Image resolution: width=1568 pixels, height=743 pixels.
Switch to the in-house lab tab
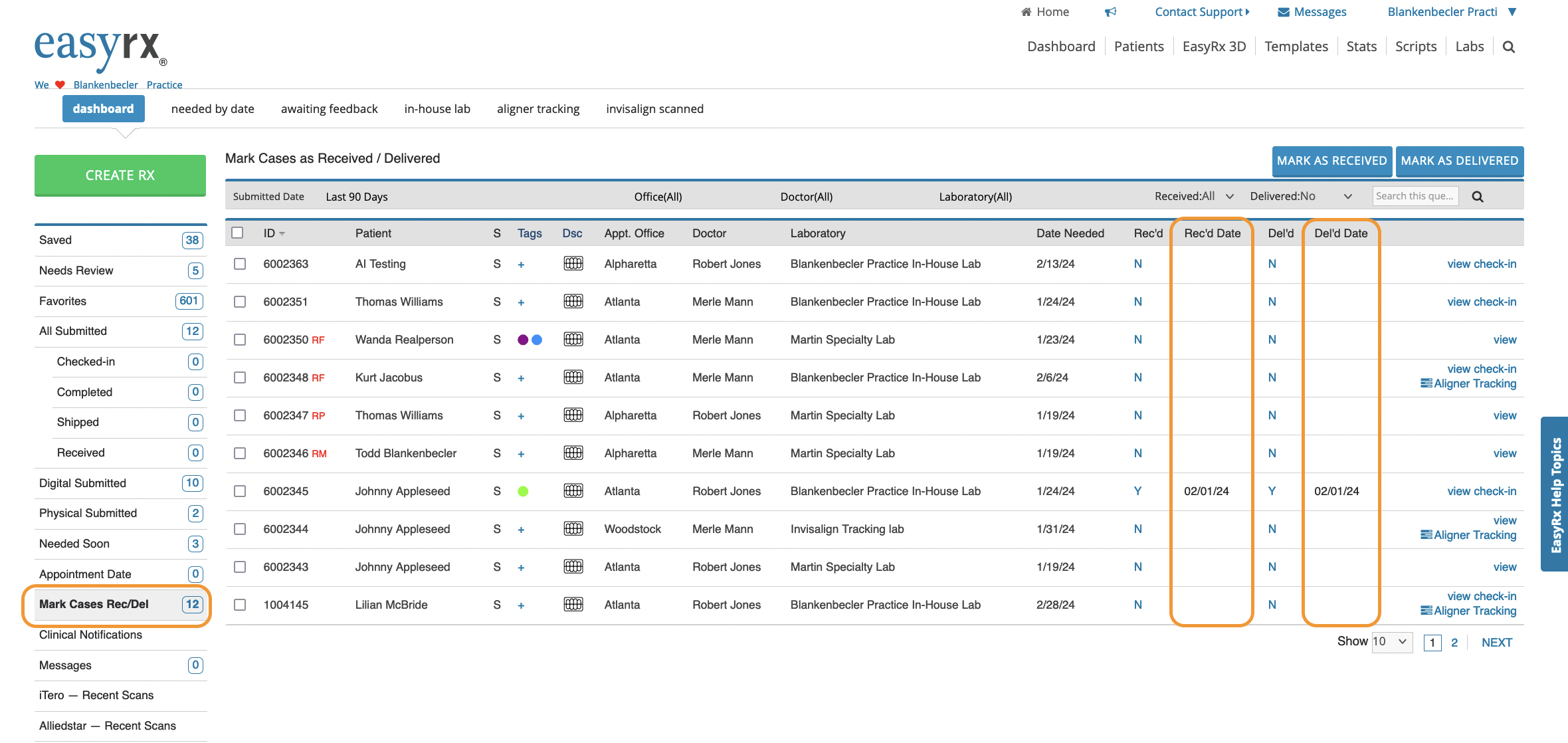click(437, 109)
